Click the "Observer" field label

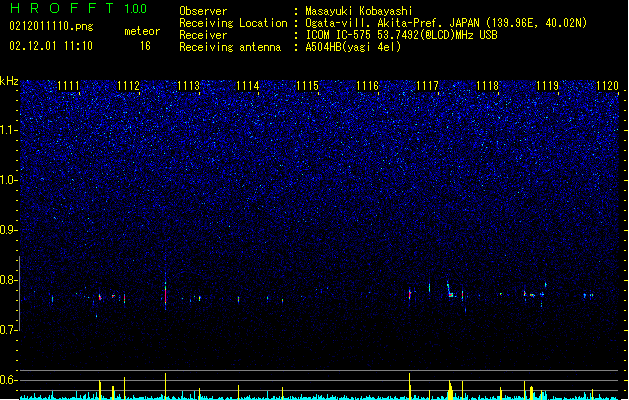pyautogui.click(x=203, y=11)
